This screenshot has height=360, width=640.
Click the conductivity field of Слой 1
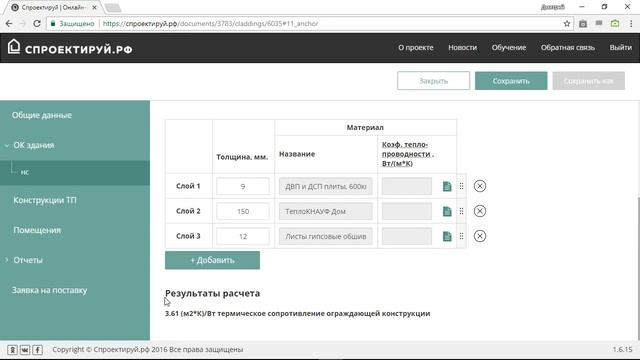click(407, 186)
